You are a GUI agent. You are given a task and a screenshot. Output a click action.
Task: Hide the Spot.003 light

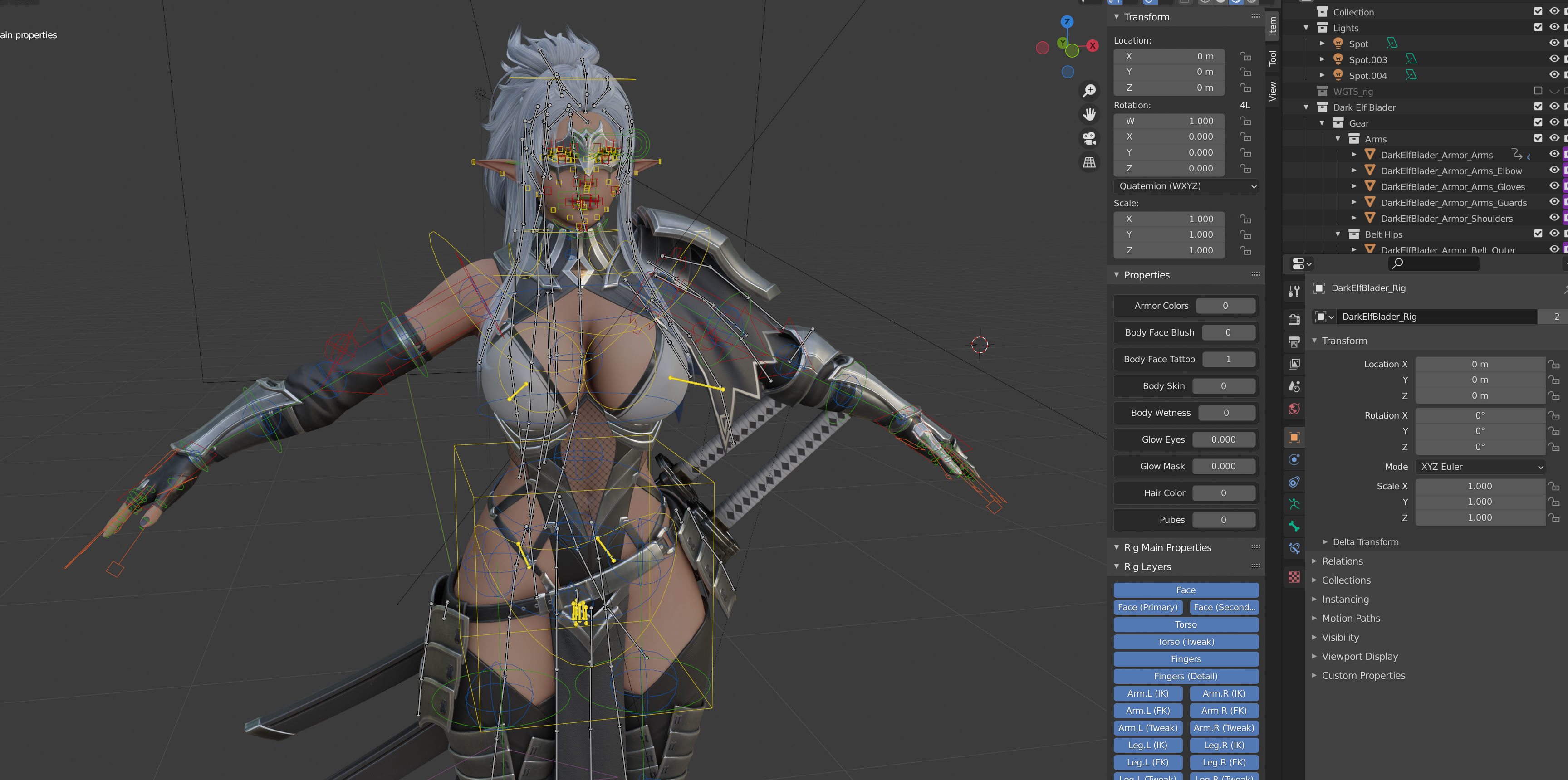tap(1553, 59)
